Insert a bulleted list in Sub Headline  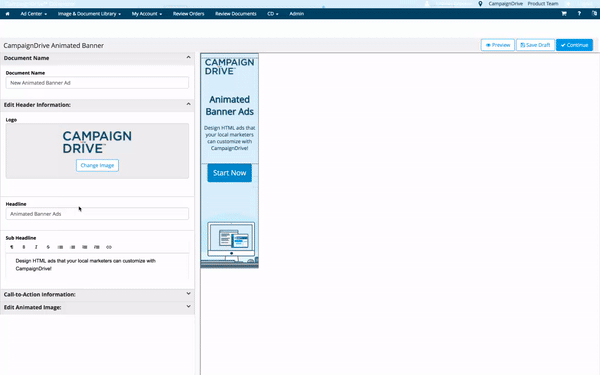pos(60,247)
